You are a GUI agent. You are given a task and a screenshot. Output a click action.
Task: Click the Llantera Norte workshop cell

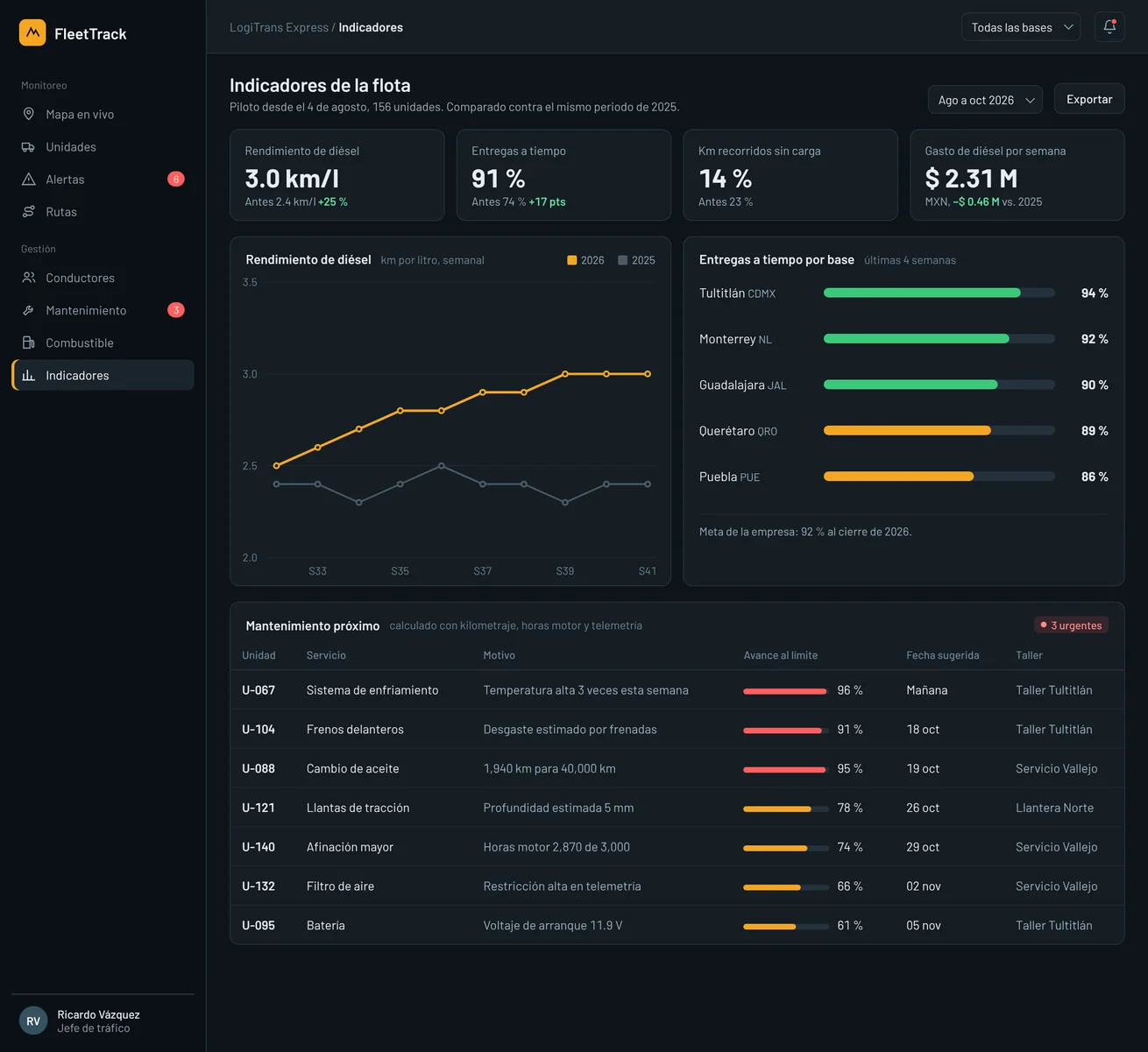coord(1054,808)
